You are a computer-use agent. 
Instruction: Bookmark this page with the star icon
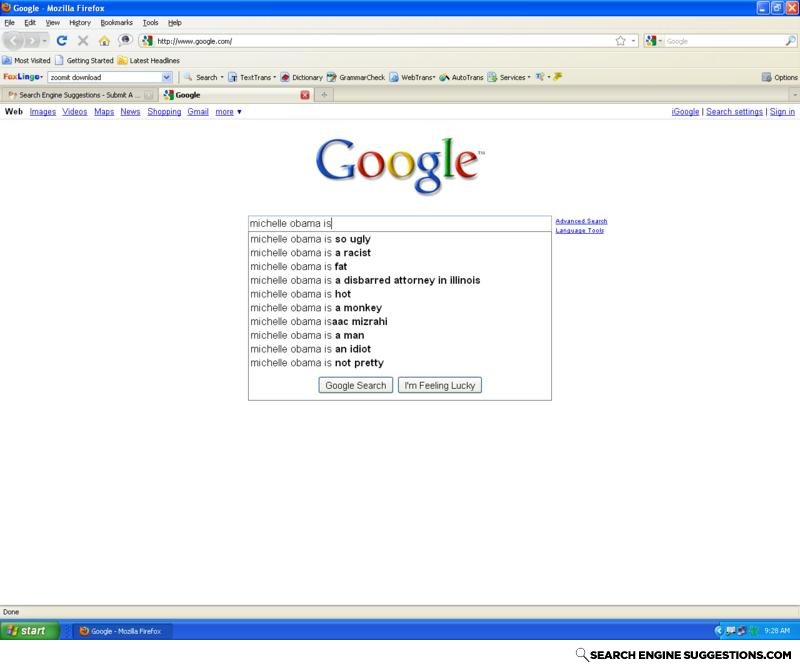coord(620,41)
